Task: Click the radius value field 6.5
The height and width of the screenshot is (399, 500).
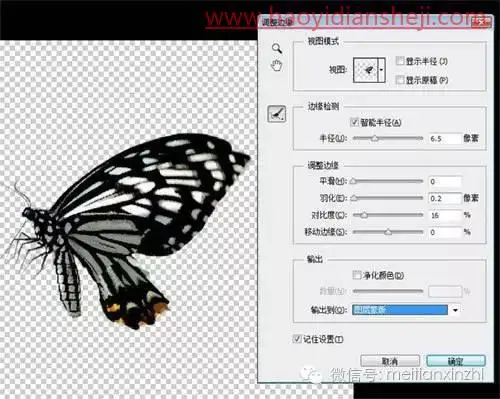Action: click(445, 138)
